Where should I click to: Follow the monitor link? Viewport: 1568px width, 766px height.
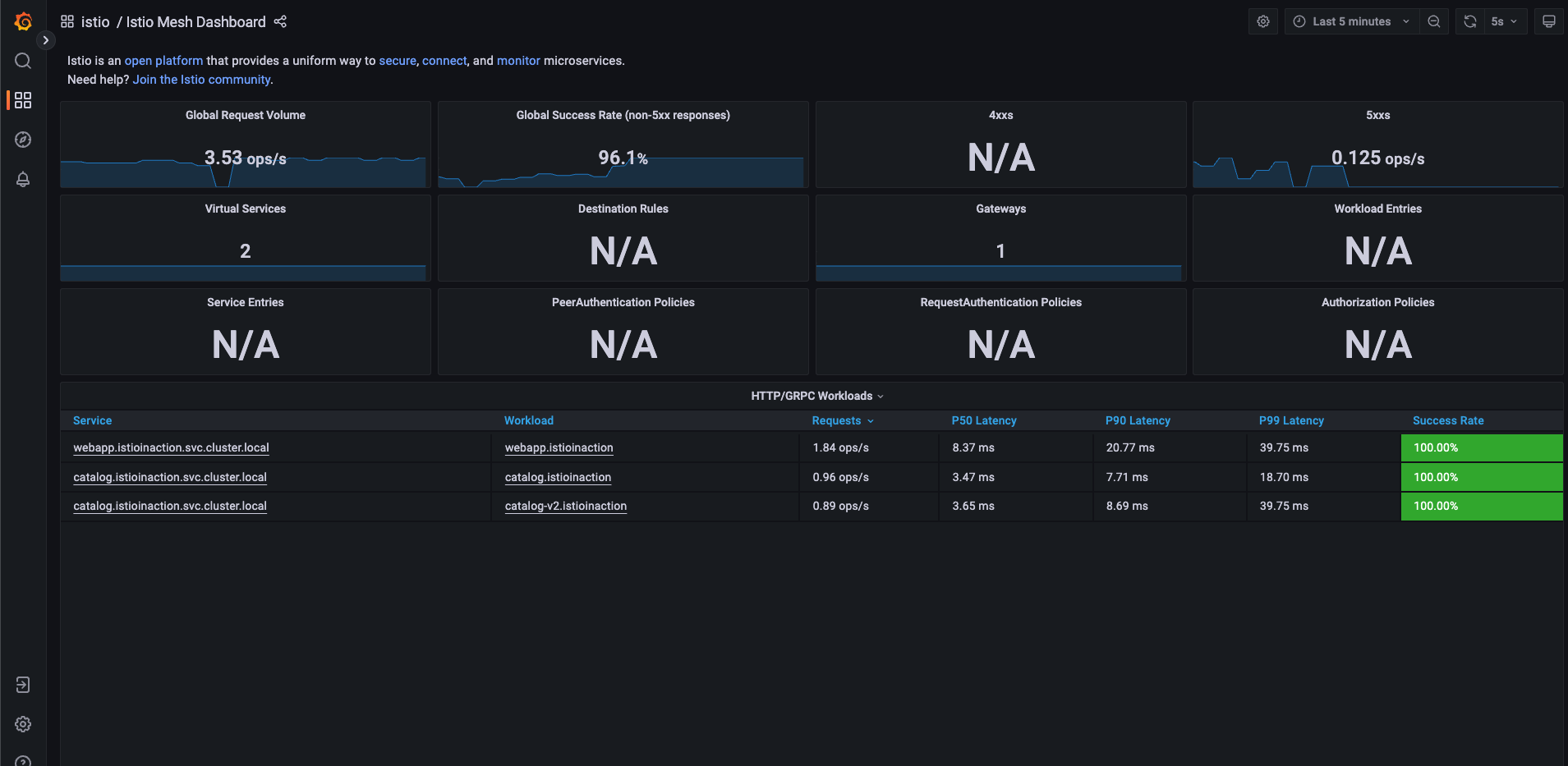518,61
